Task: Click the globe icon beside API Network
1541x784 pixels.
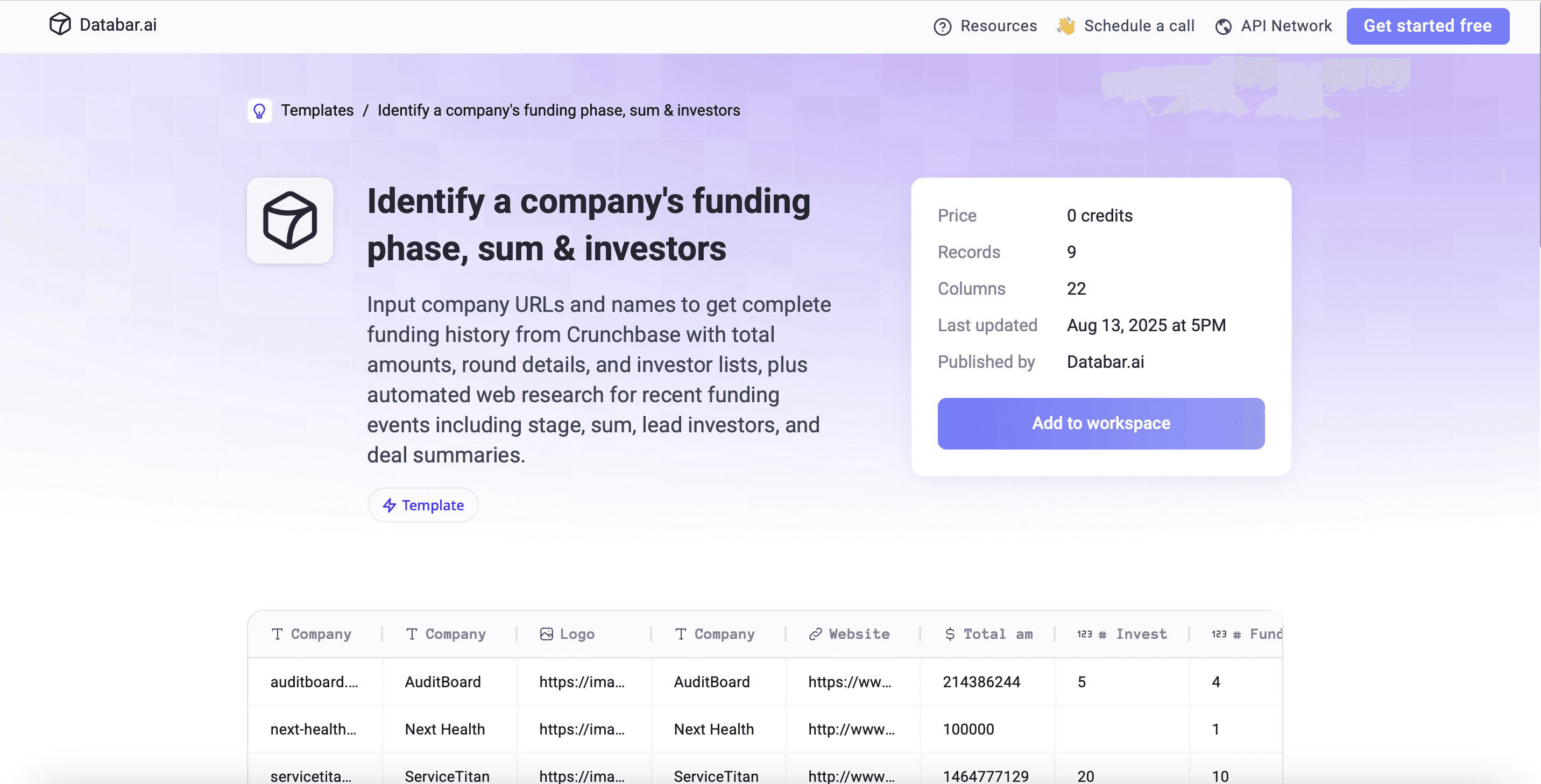Action: [1224, 26]
